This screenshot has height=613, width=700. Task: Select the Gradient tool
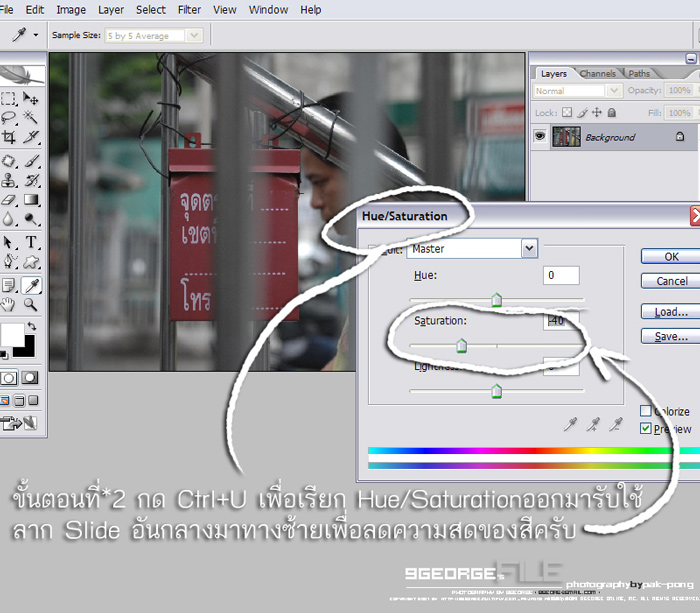[30, 200]
